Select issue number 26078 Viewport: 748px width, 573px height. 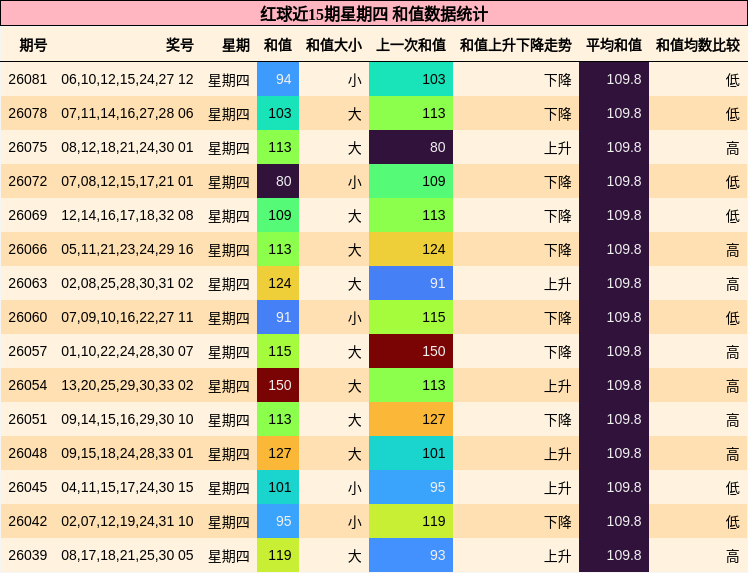pos(28,113)
